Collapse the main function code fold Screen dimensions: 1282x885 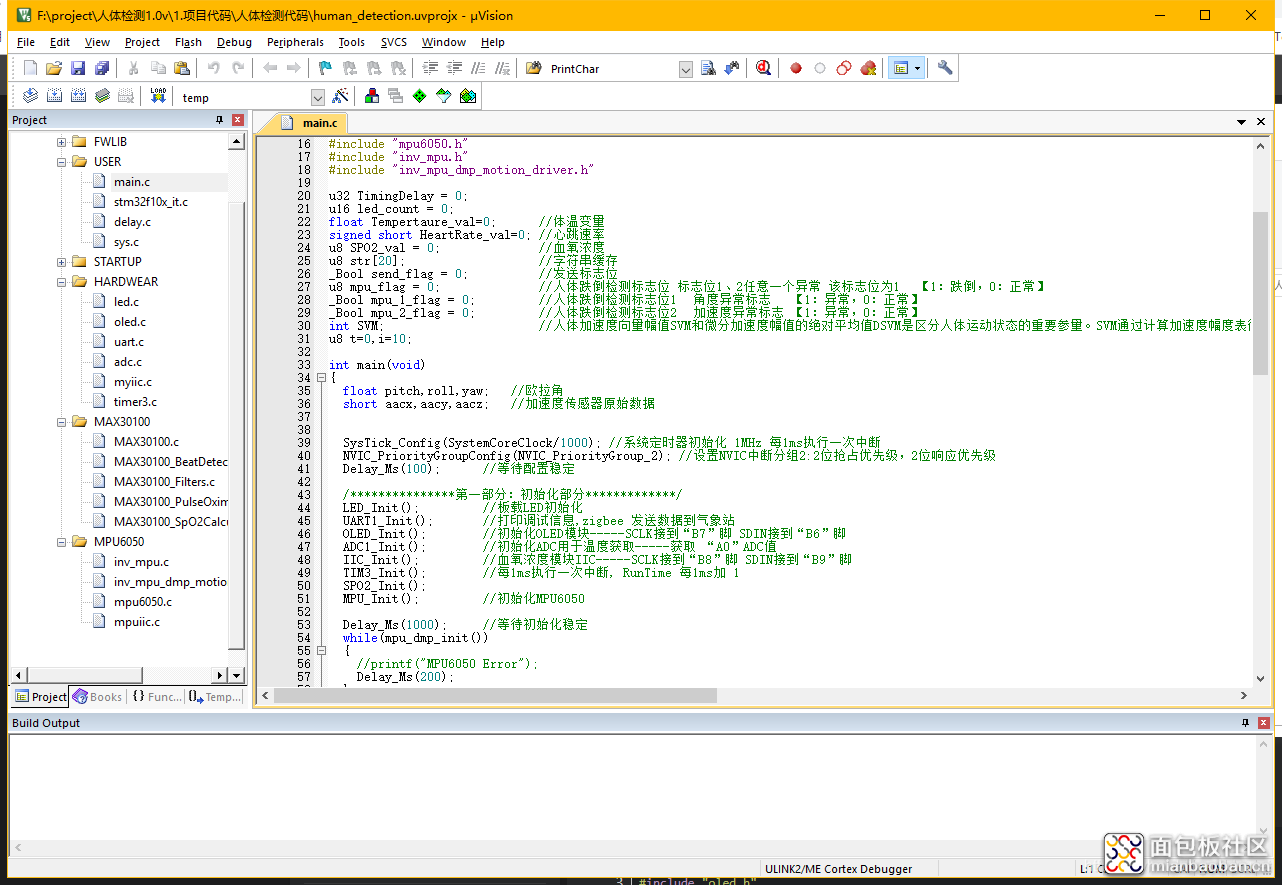click(321, 378)
